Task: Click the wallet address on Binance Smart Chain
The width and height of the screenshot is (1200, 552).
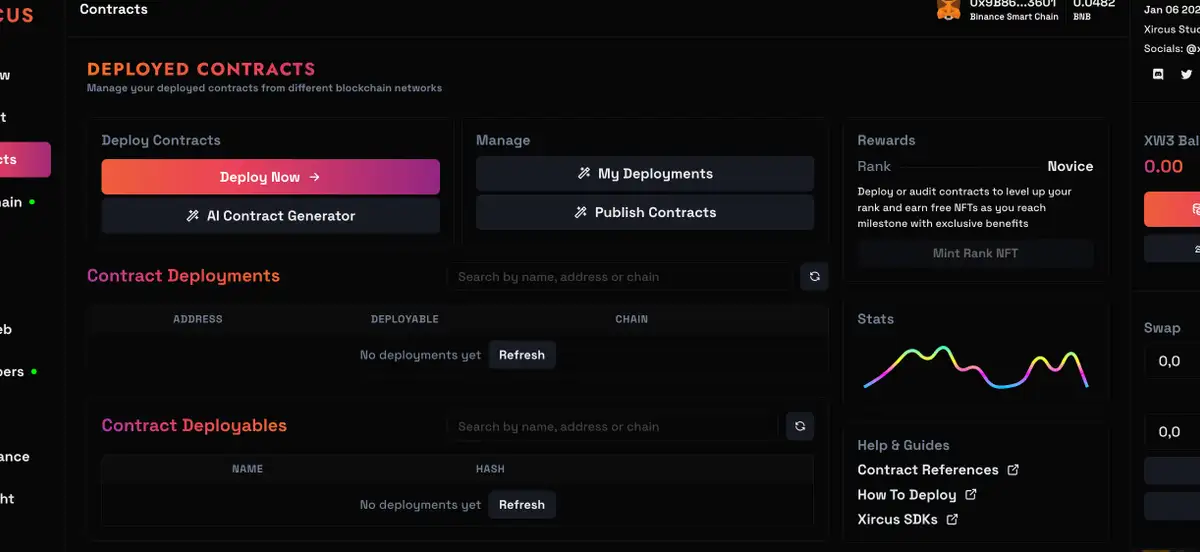Action: click(1013, 5)
